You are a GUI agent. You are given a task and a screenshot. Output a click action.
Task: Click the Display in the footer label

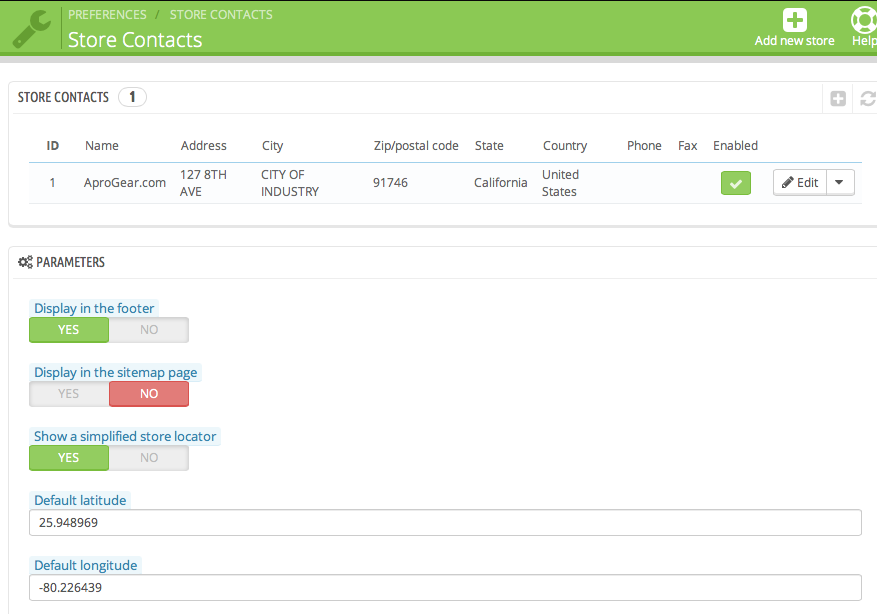(94, 308)
